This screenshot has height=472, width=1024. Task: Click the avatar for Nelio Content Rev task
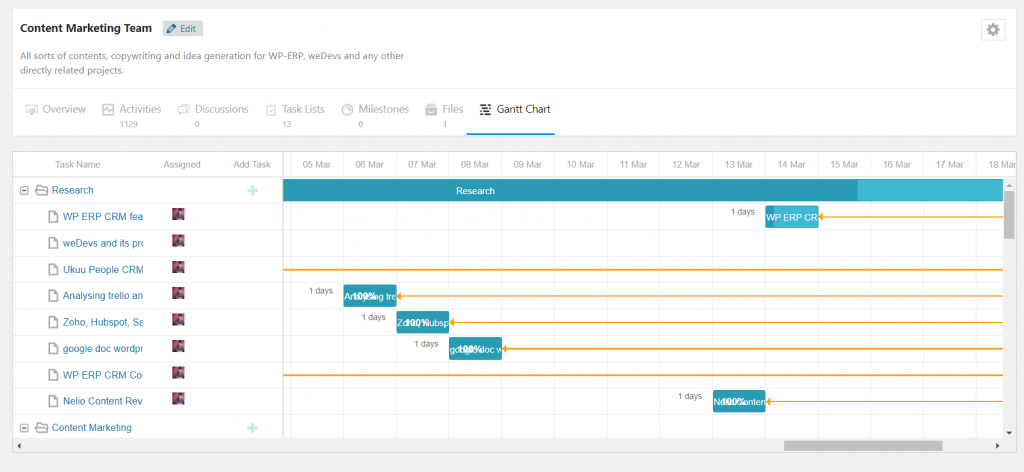click(178, 399)
